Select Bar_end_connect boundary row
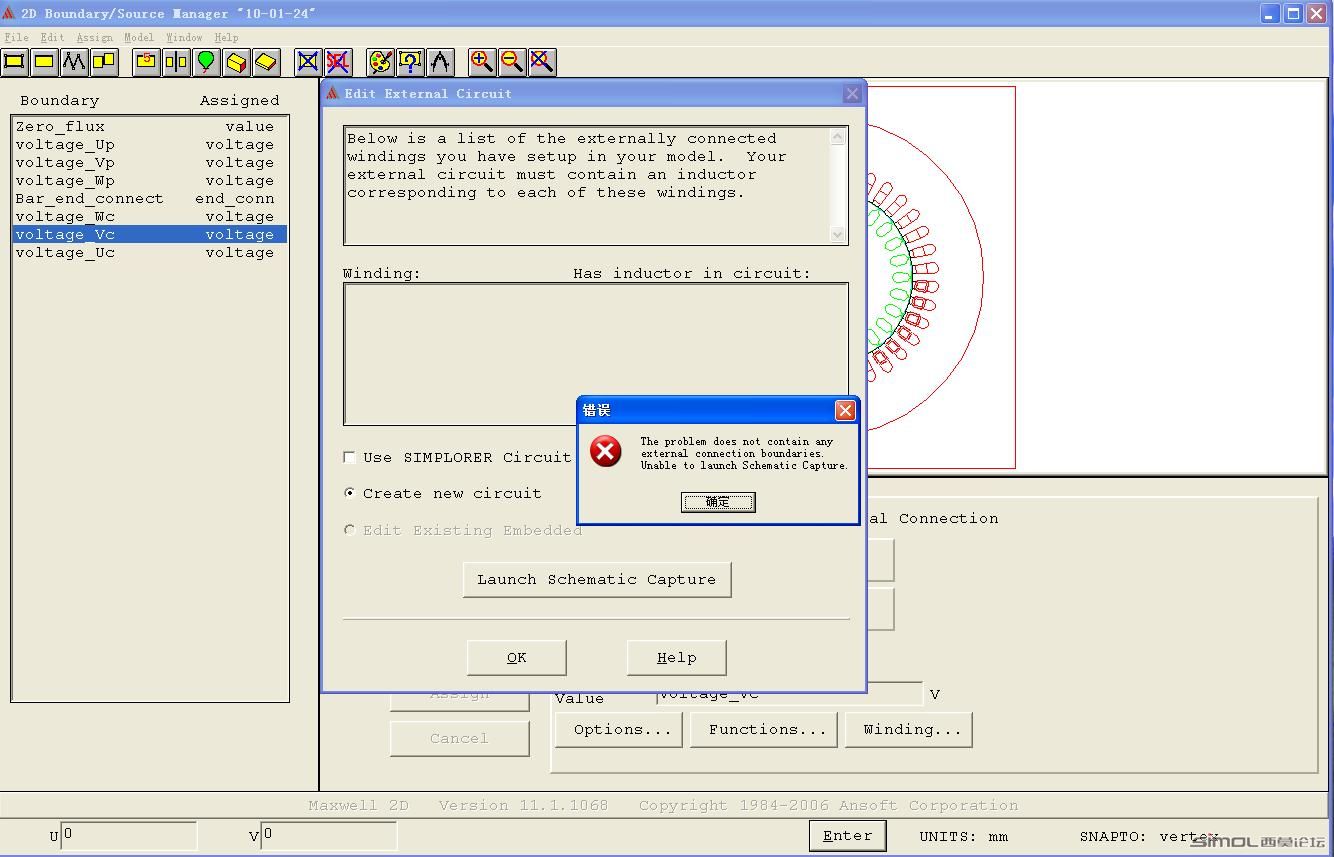 coord(150,198)
